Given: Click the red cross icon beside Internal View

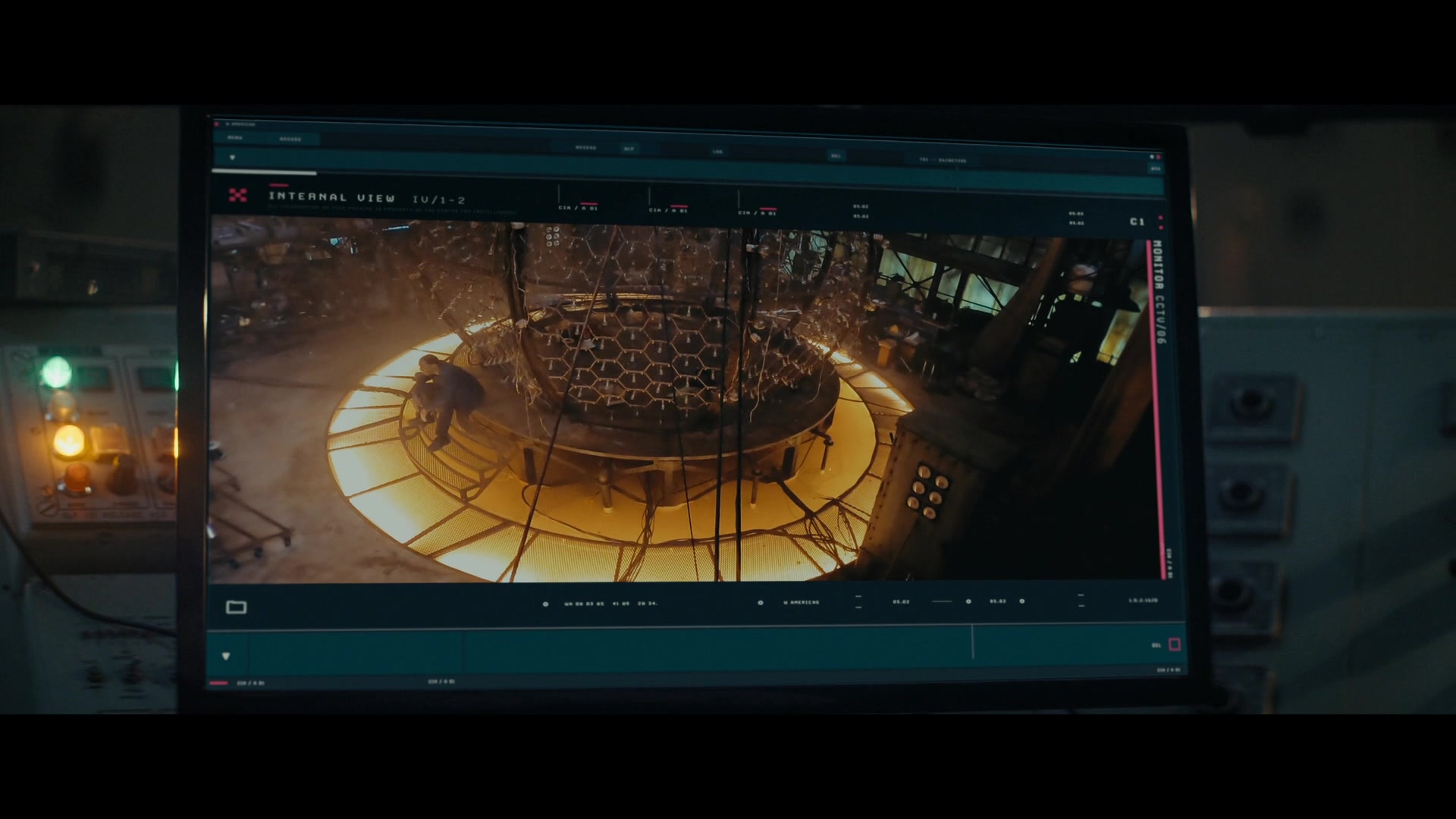Looking at the screenshot, I should (x=238, y=196).
